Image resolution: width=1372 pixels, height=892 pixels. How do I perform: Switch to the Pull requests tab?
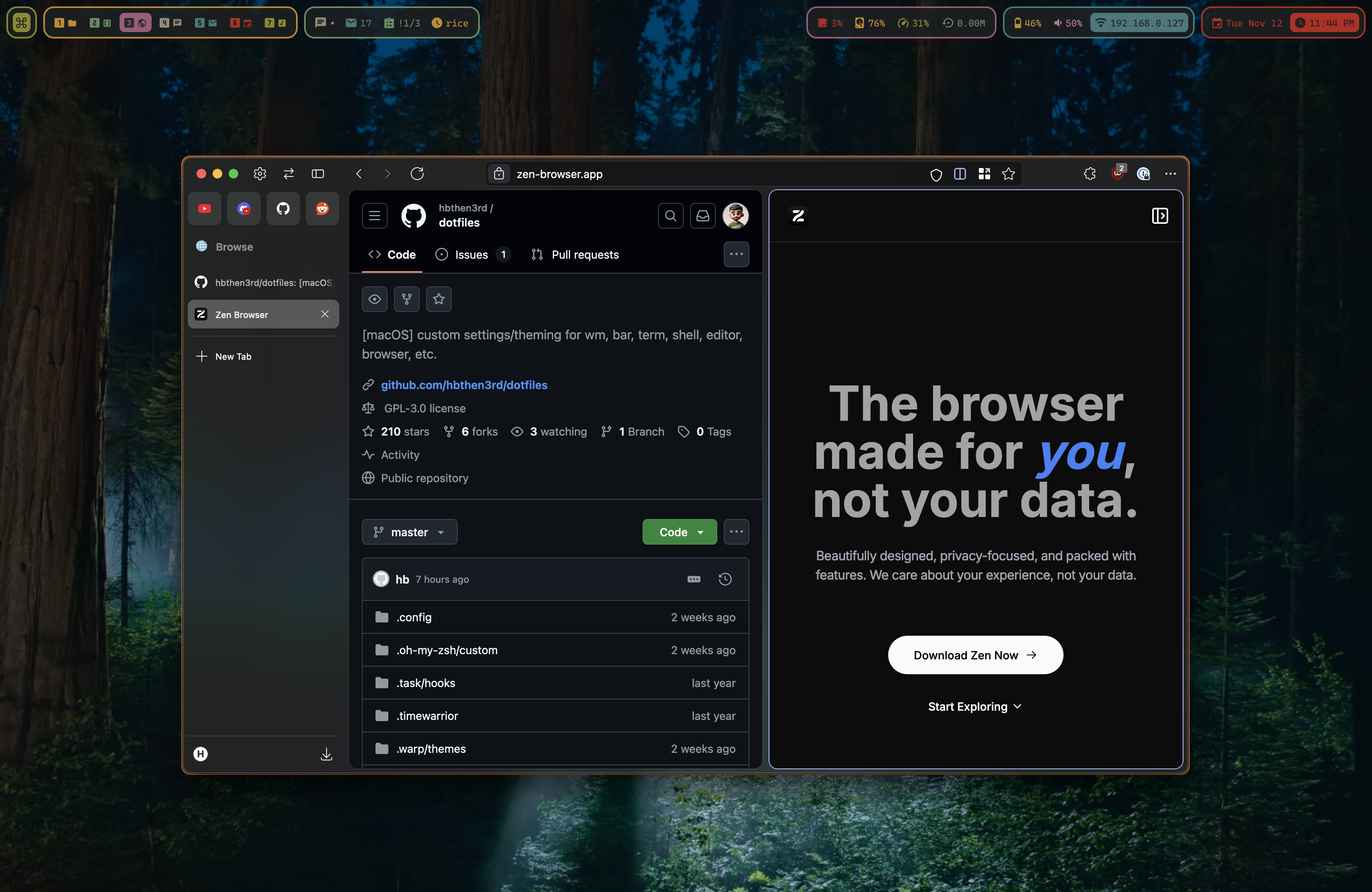pyautogui.click(x=575, y=255)
